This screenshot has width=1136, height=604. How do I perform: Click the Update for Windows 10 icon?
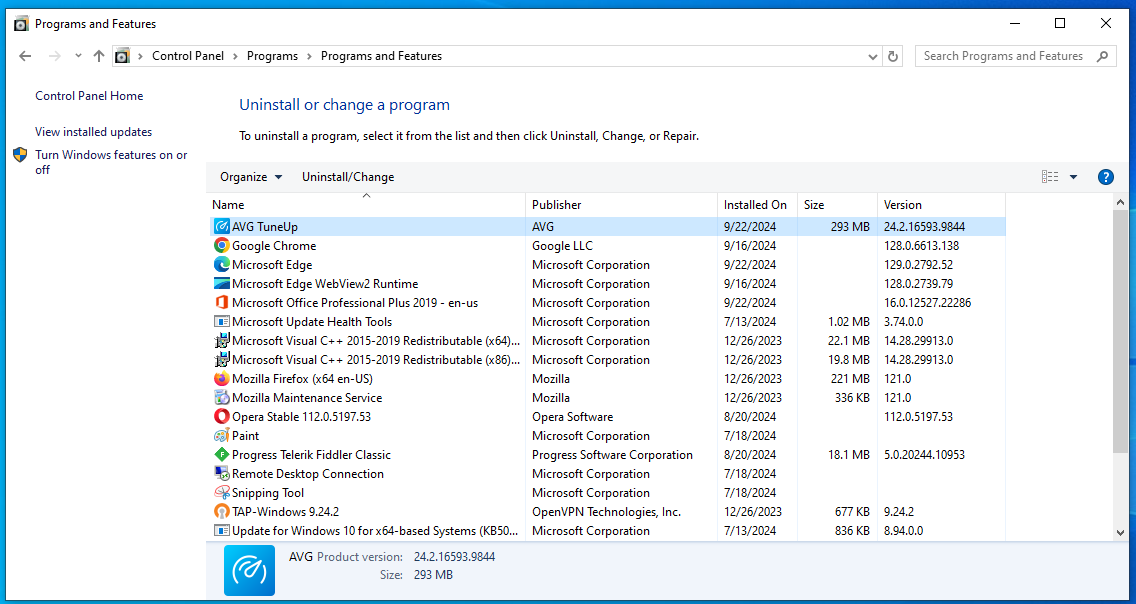point(222,530)
